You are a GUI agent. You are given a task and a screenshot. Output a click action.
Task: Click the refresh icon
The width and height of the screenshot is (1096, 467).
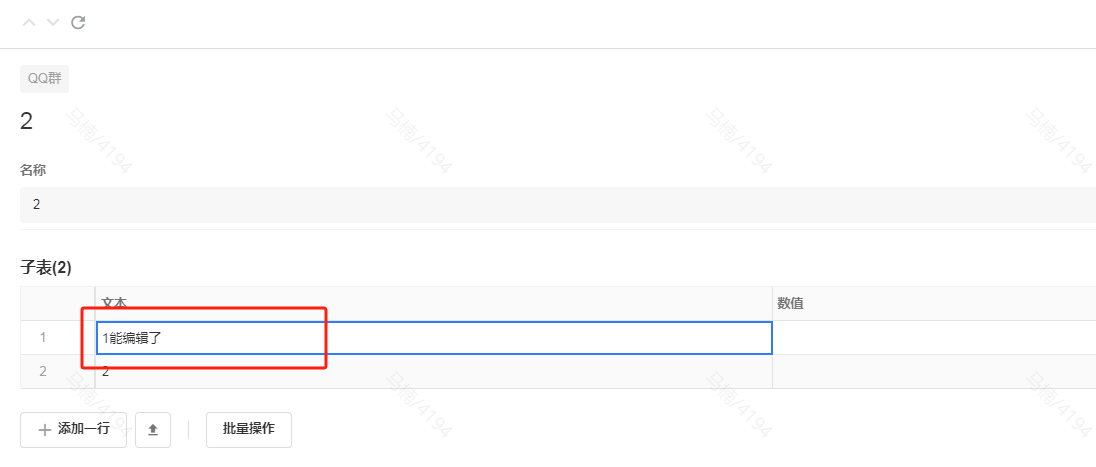[x=78, y=22]
